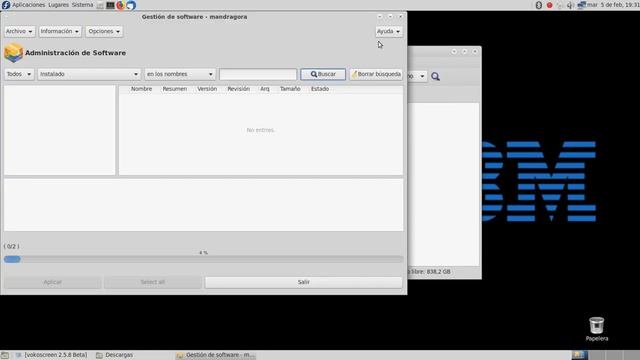Click the Bluetooth tray icon

pos(539,5)
